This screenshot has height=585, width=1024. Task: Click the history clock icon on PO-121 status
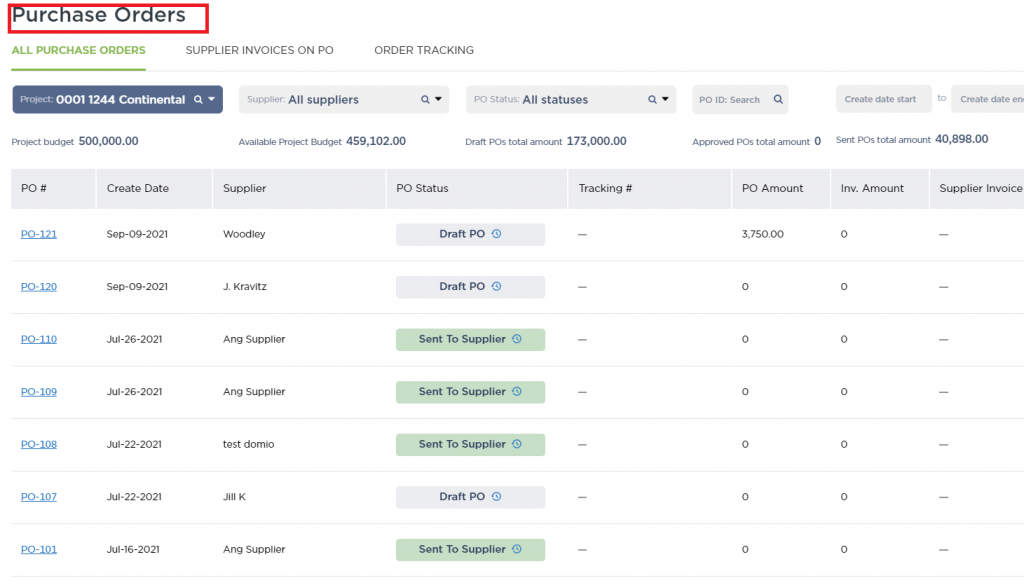[x=497, y=234]
